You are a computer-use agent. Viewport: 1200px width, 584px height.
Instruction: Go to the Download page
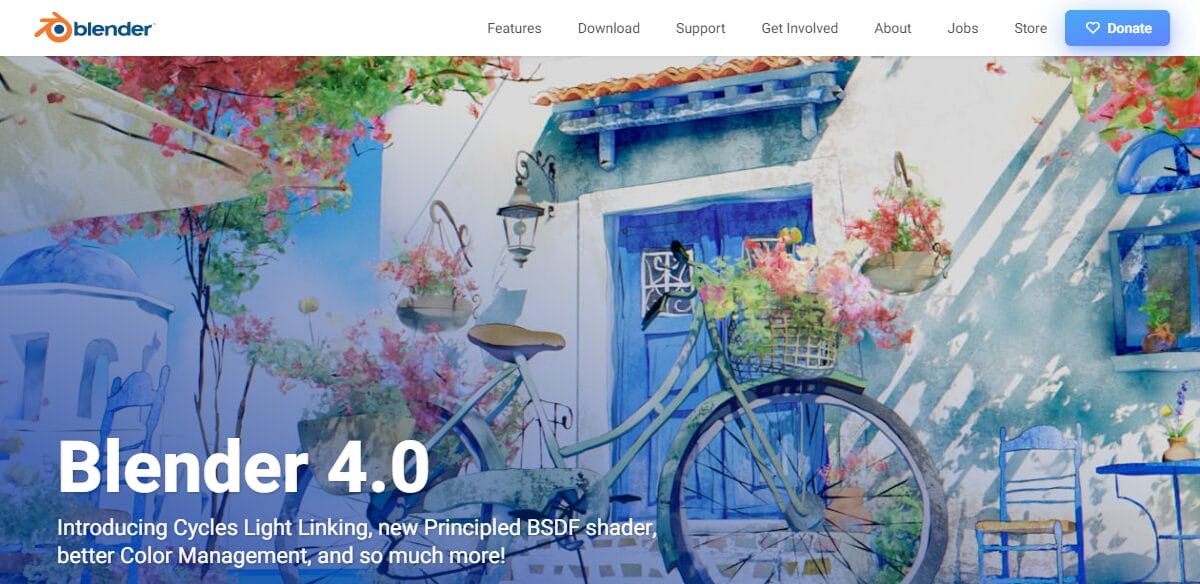(x=608, y=28)
